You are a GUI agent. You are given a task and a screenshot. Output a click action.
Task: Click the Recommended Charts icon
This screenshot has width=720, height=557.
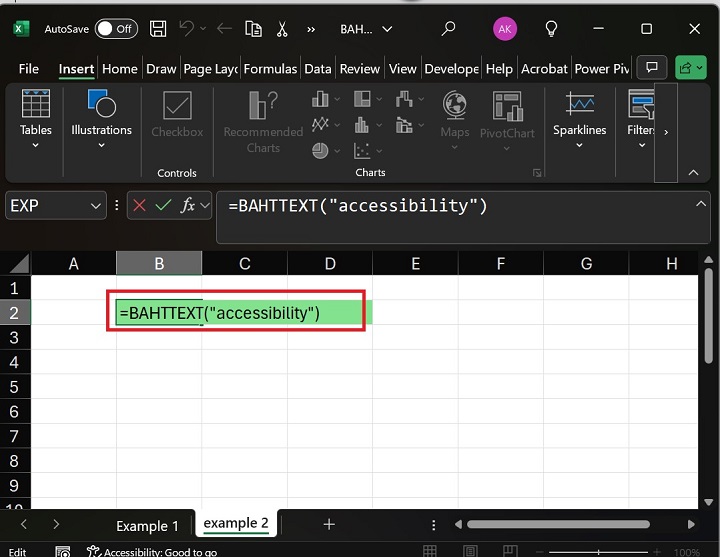coord(263,108)
